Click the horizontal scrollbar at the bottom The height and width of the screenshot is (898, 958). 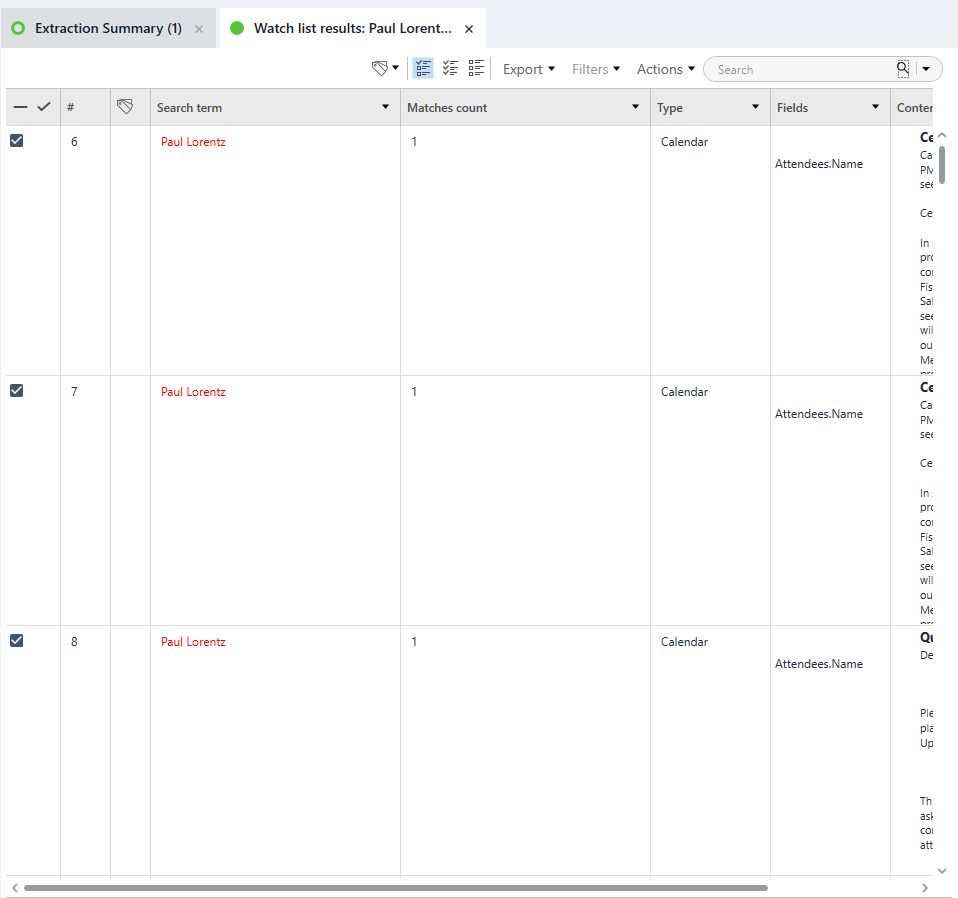click(395, 887)
